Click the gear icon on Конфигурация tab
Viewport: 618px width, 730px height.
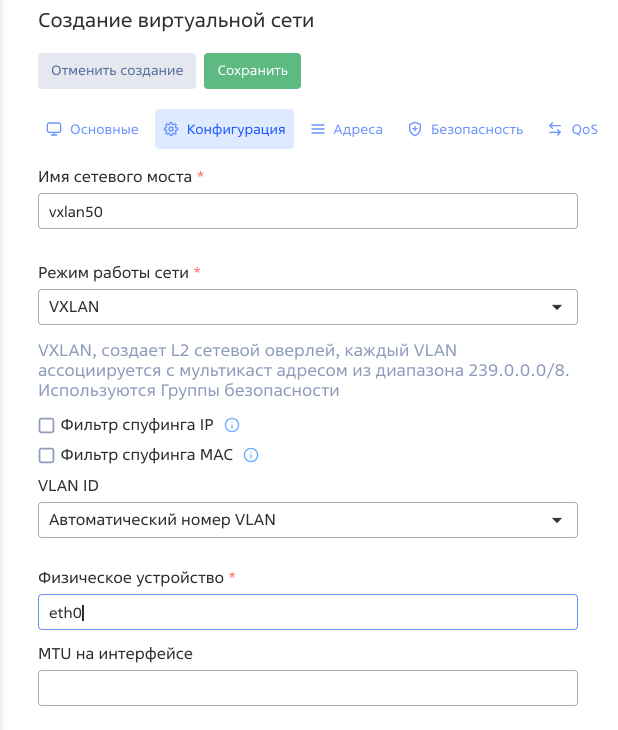pyautogui.click(x=171, y=129)
